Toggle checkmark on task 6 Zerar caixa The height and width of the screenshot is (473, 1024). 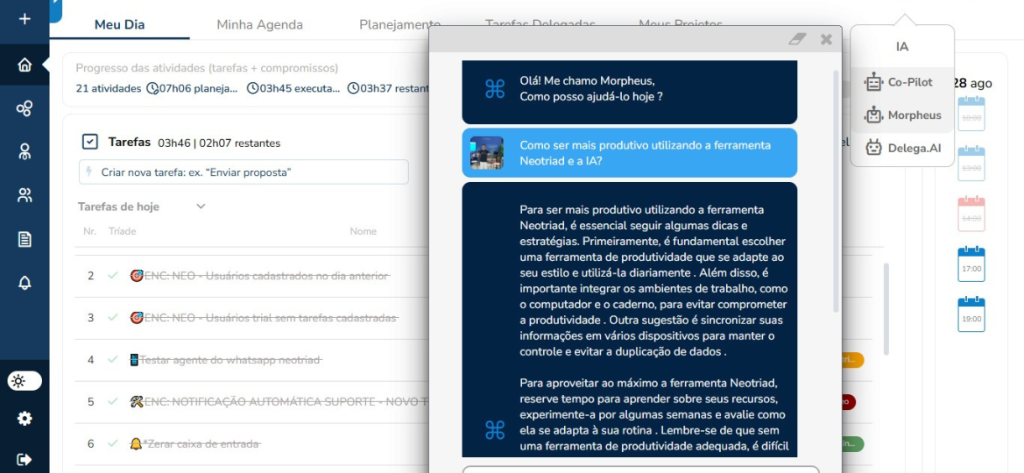[113, 443]
